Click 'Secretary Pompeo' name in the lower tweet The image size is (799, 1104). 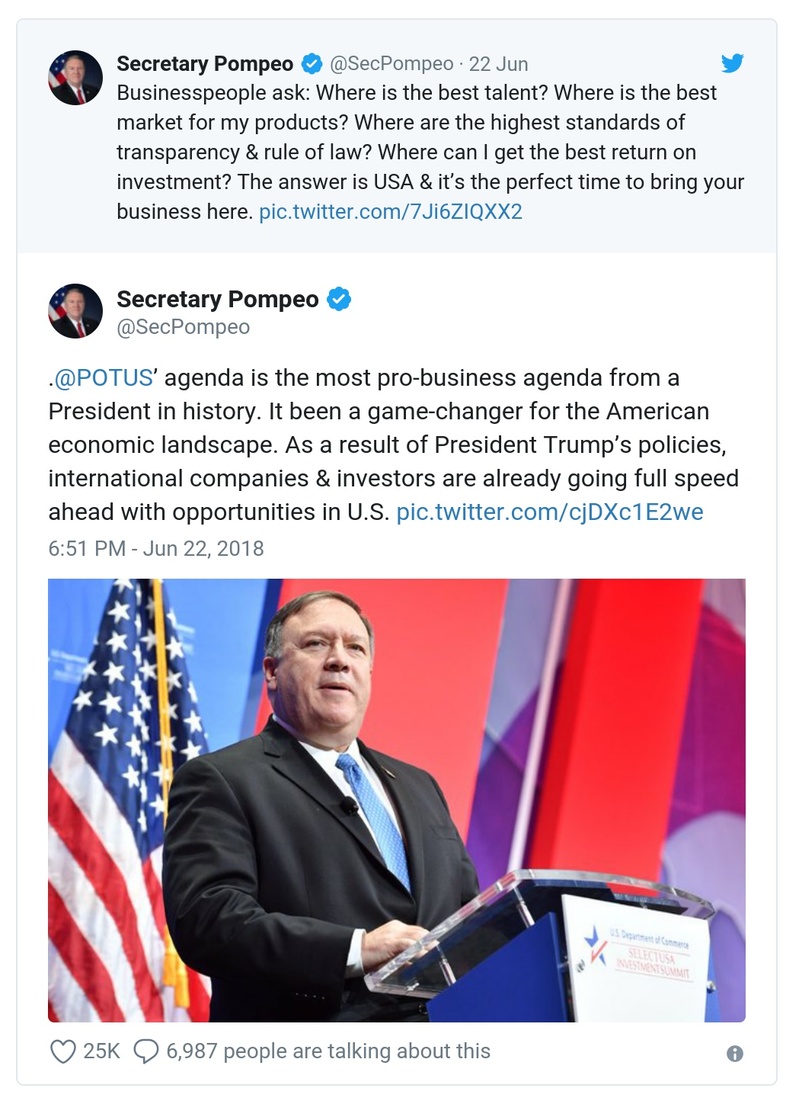point(218,298)
